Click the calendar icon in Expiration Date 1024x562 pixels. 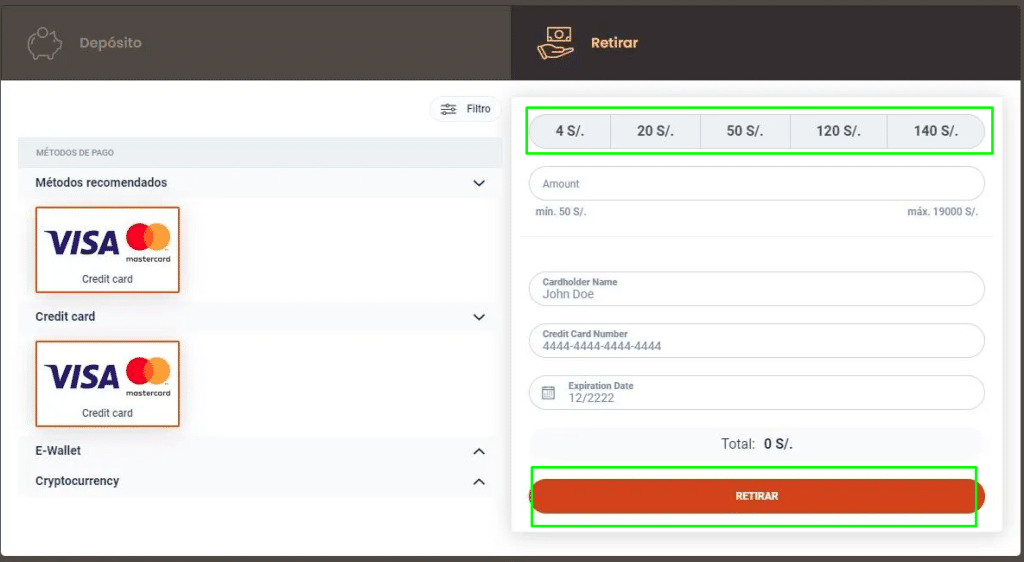[x=548, y=393]
